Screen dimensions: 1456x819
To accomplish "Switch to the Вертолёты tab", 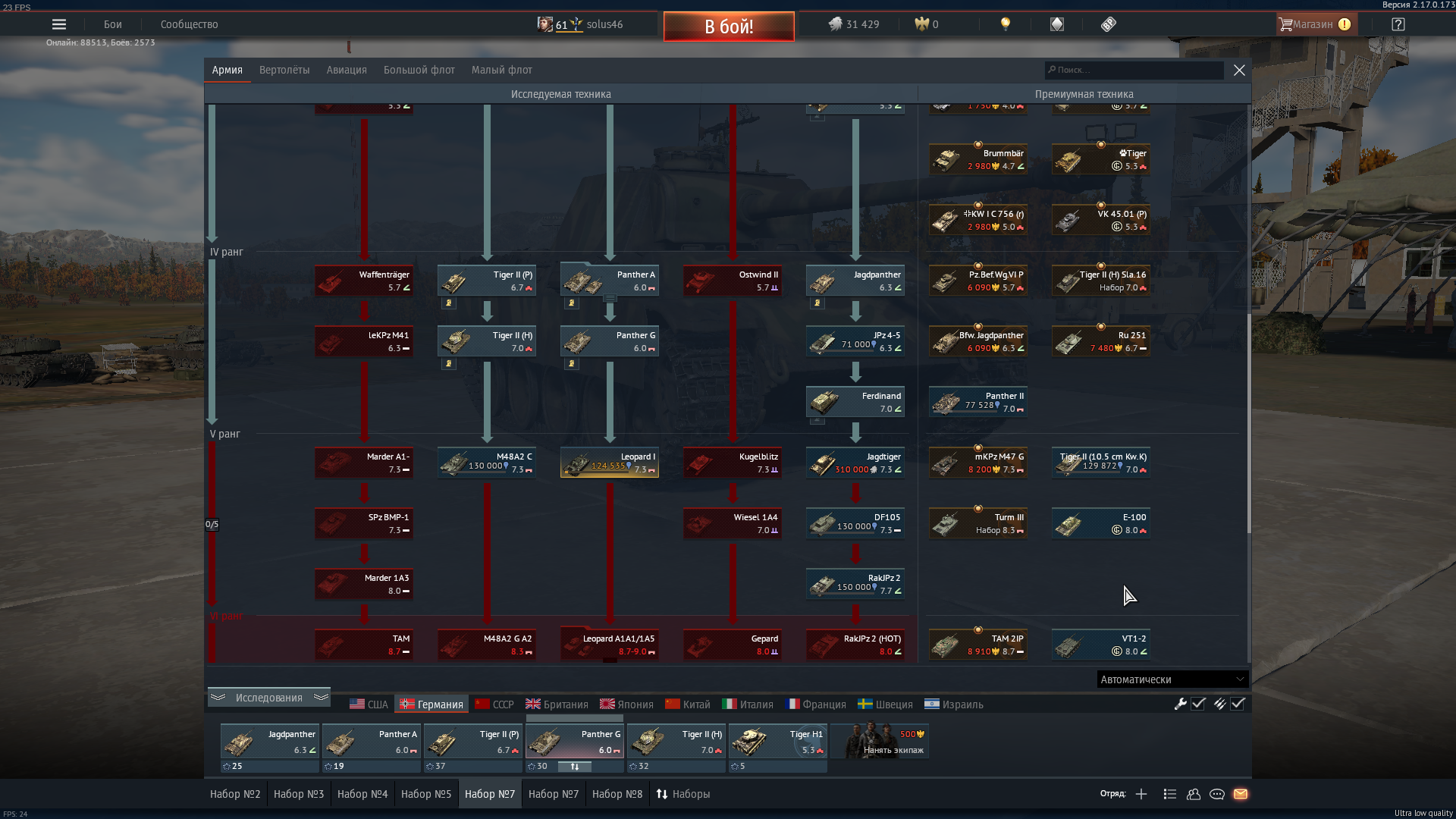I will 284,70.
